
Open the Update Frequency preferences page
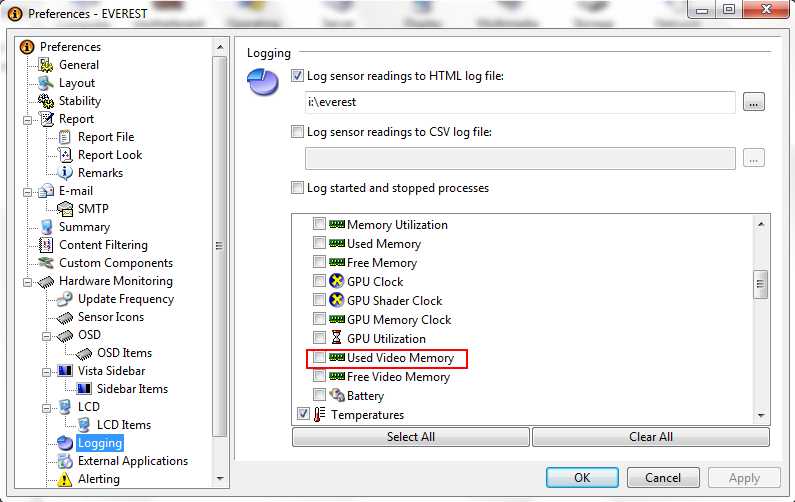tap(126, 299)
